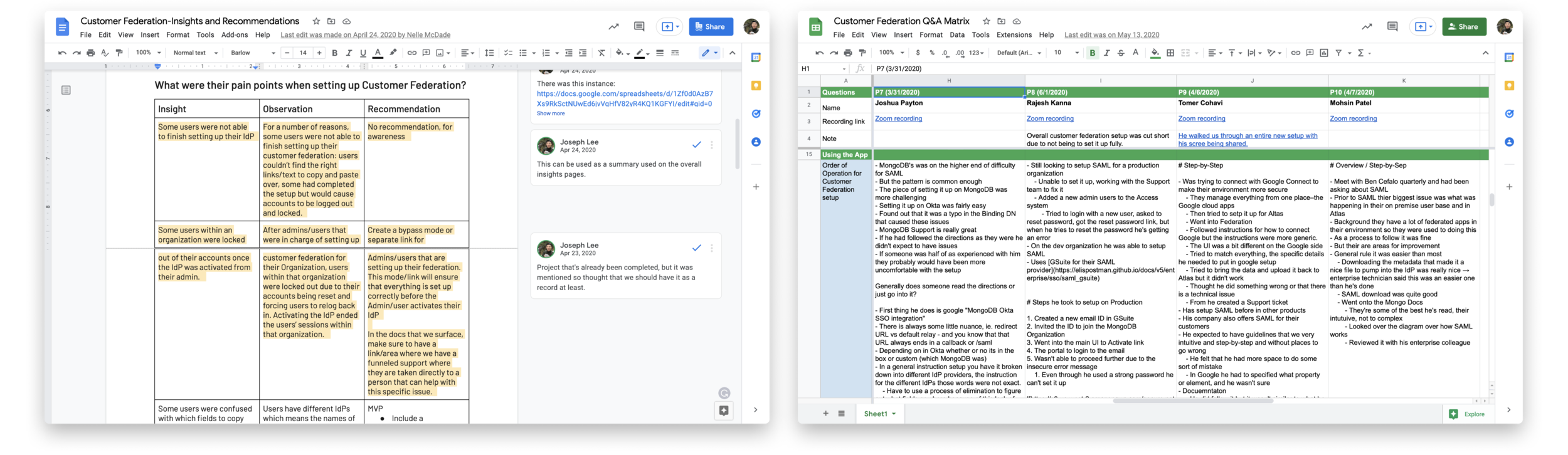
Task: Click the Sheets Explore button
Action: pos(1467,414)
